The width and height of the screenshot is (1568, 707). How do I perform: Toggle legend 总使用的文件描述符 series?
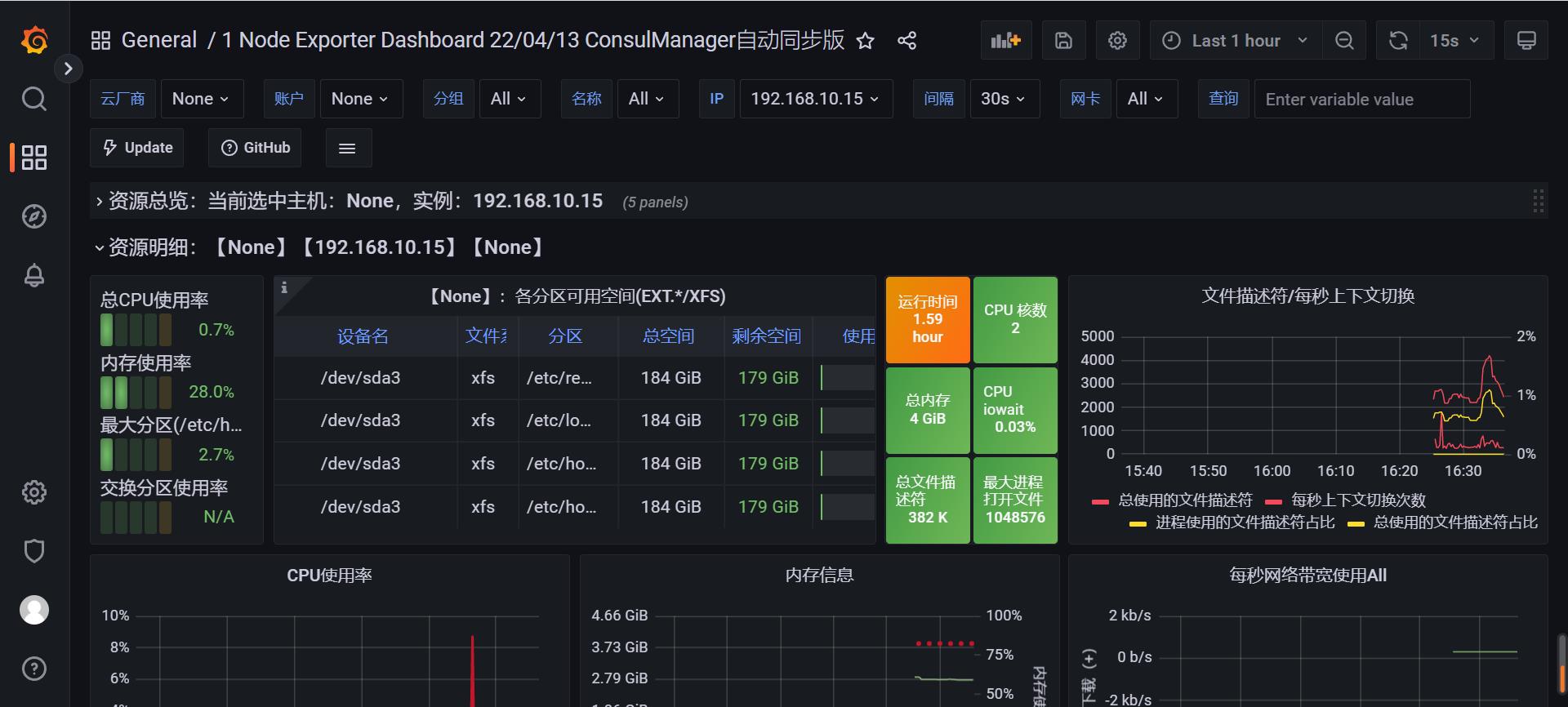point(1184,500)
